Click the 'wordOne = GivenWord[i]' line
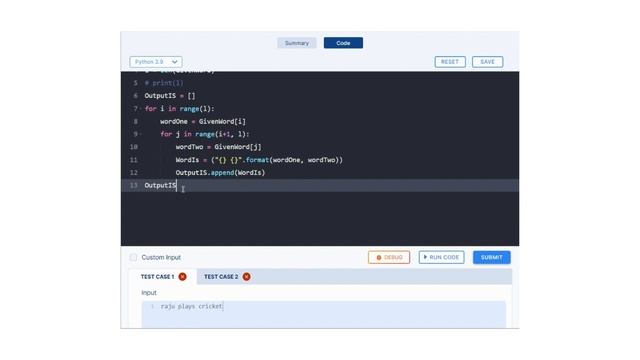The height and width of the screenshot is (360, 640). (x=203, y=122)
